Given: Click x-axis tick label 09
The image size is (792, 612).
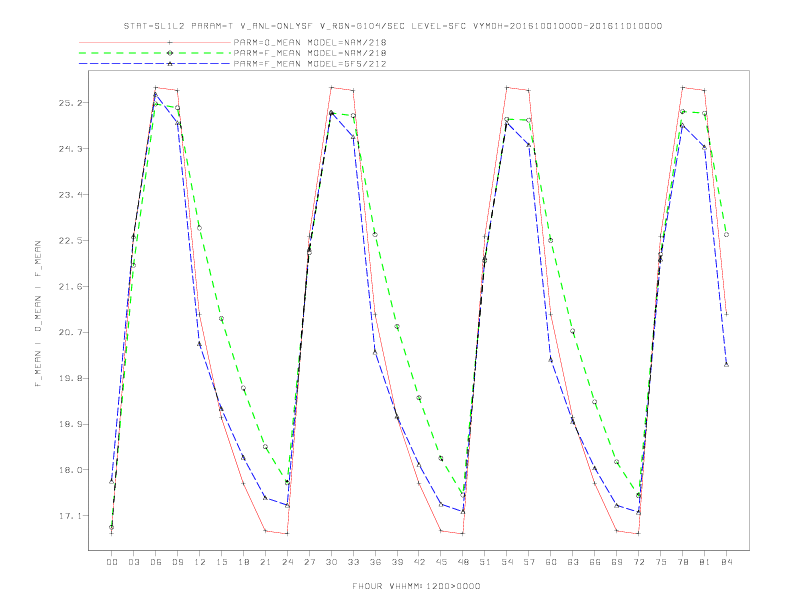Looking at the screenshot, I should click(178, 562).
